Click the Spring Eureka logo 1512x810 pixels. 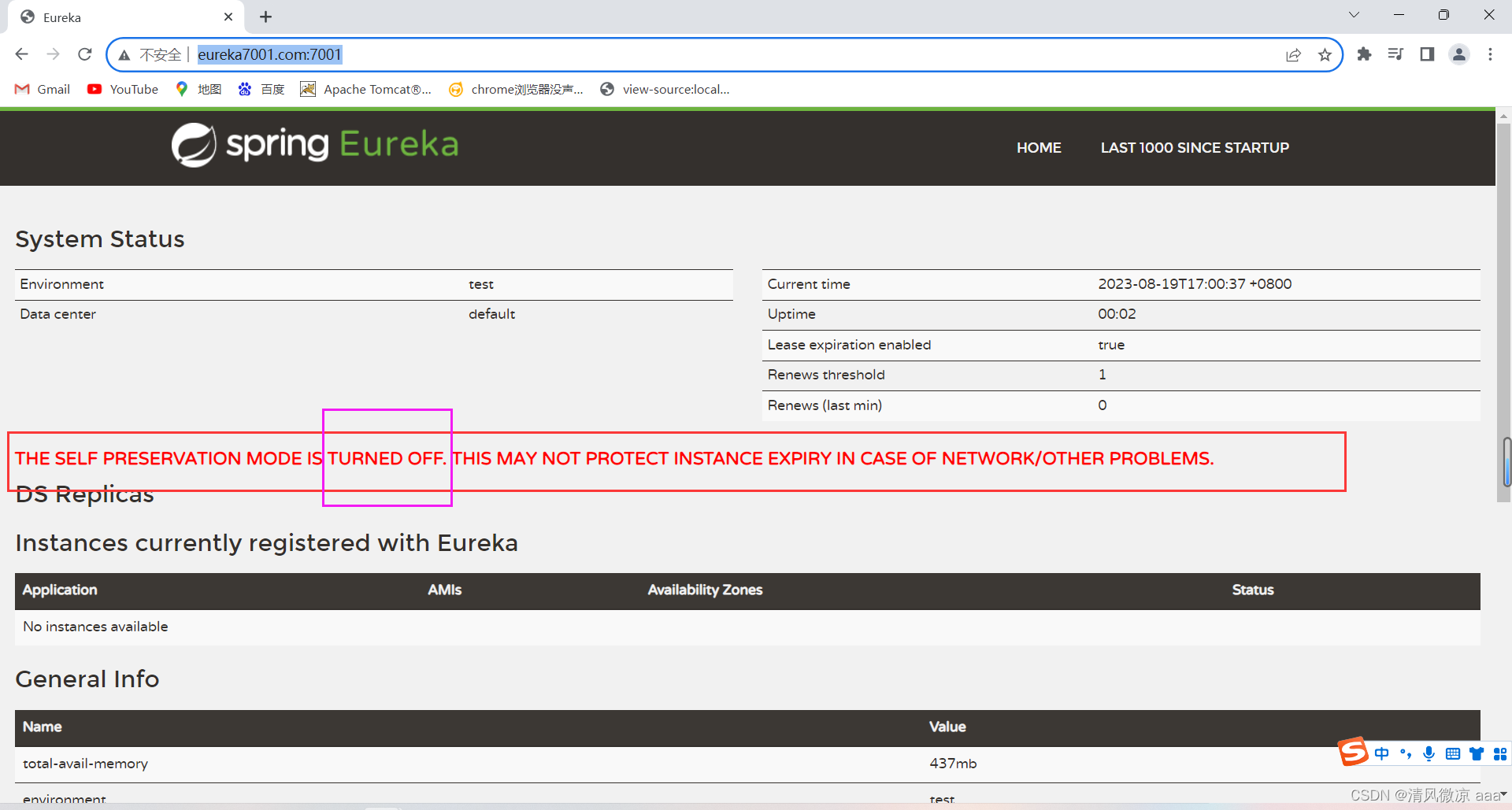point(315,145)
